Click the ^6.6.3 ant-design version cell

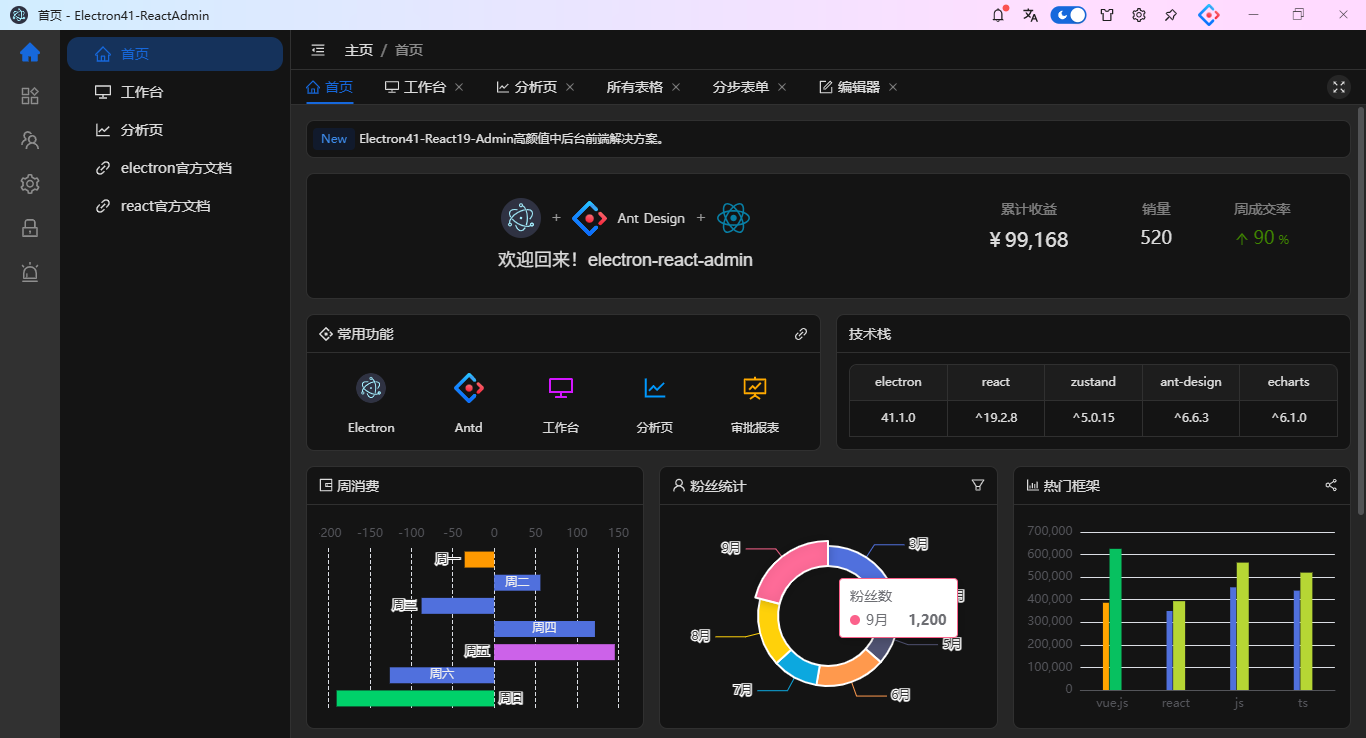[1191, 418]
